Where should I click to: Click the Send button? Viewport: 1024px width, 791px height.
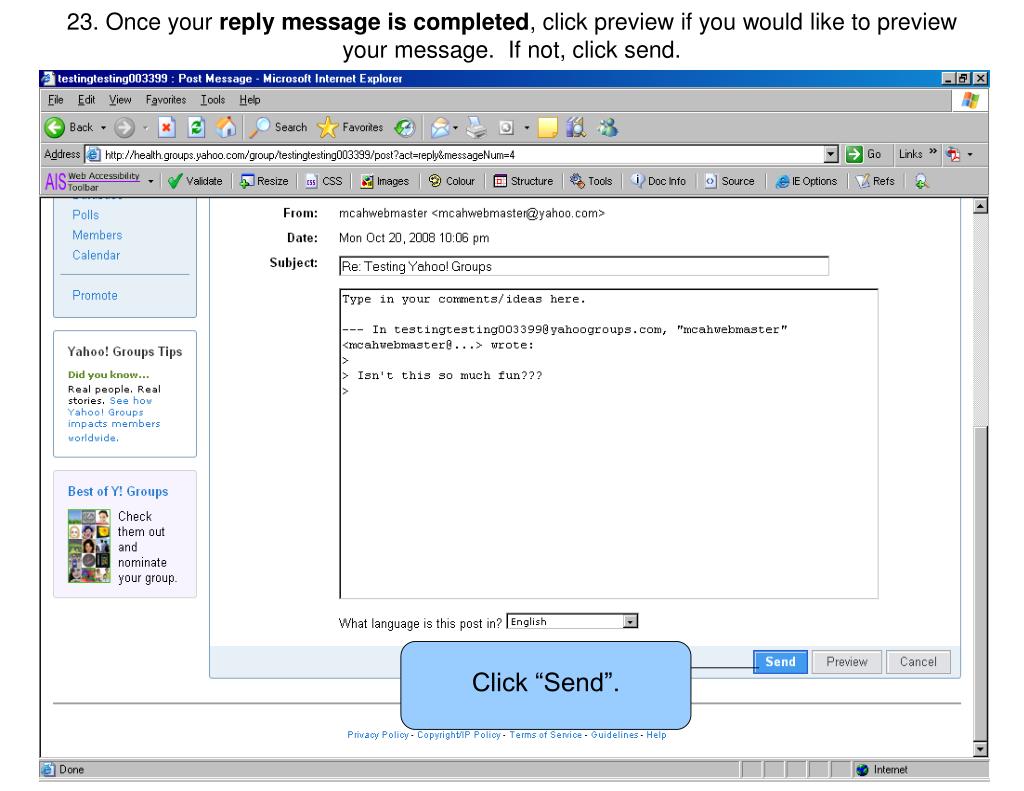tap(780, 662)
